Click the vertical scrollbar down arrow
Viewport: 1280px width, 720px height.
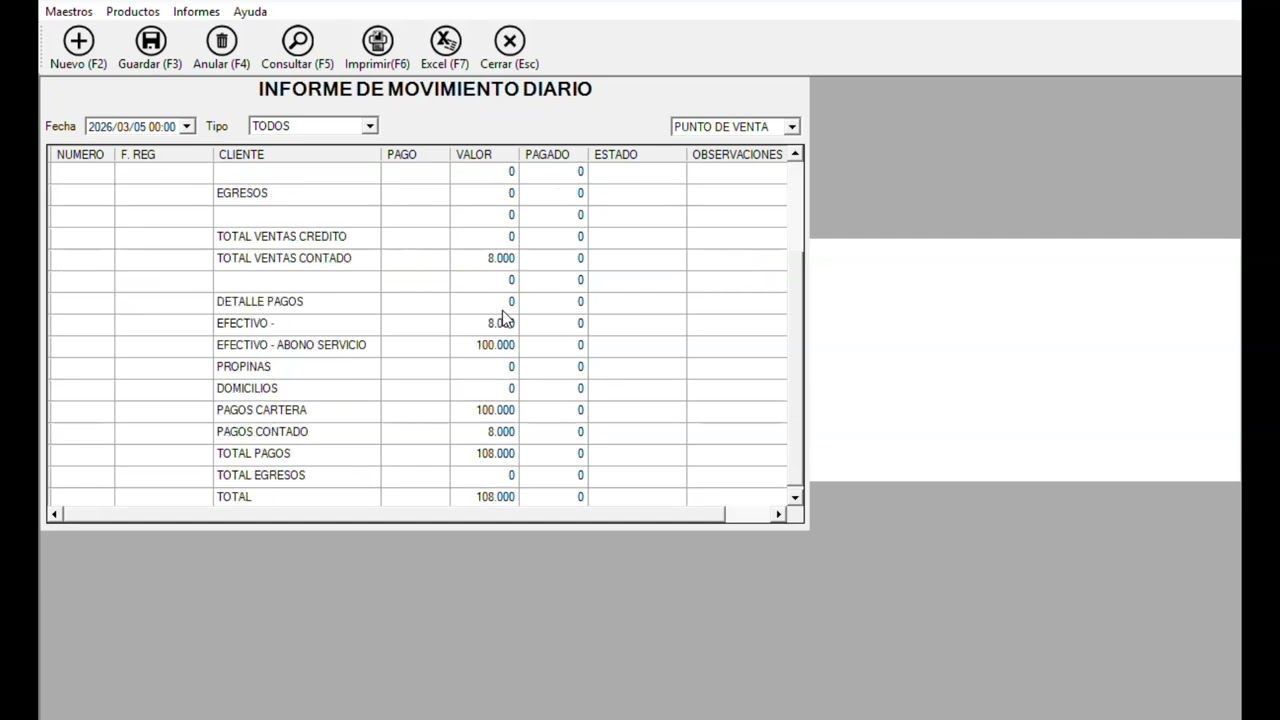(x=795, y=497)
